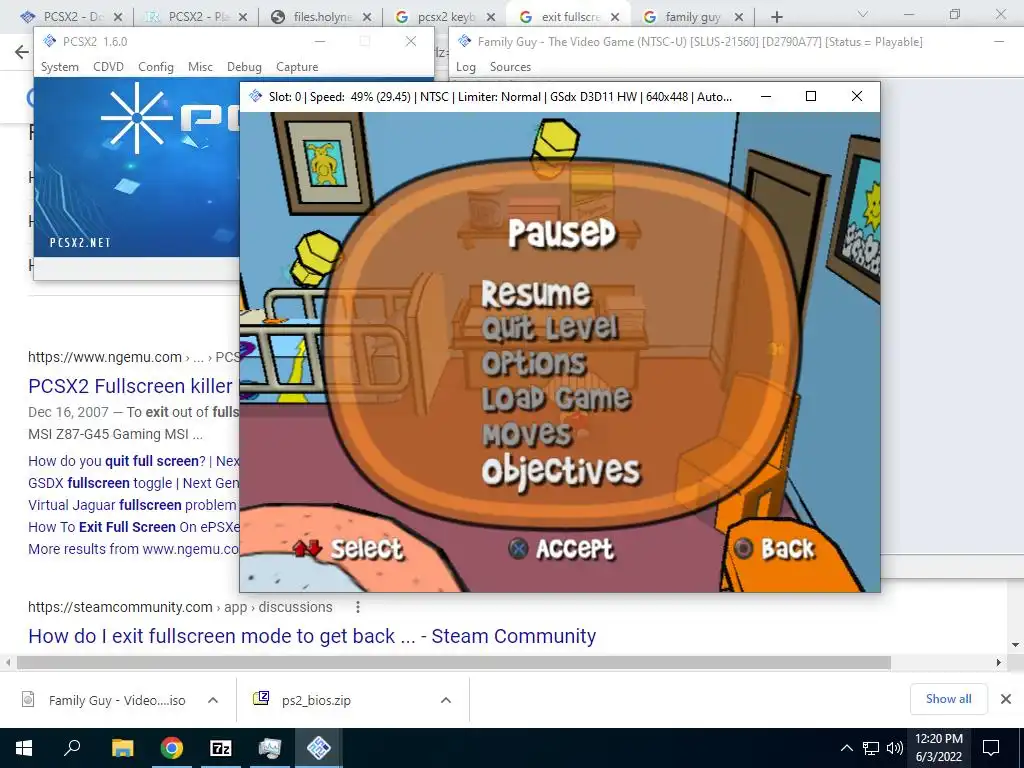Open Windows taskbar search
Screen dimensions: 1024x768
tap(72, 748)
